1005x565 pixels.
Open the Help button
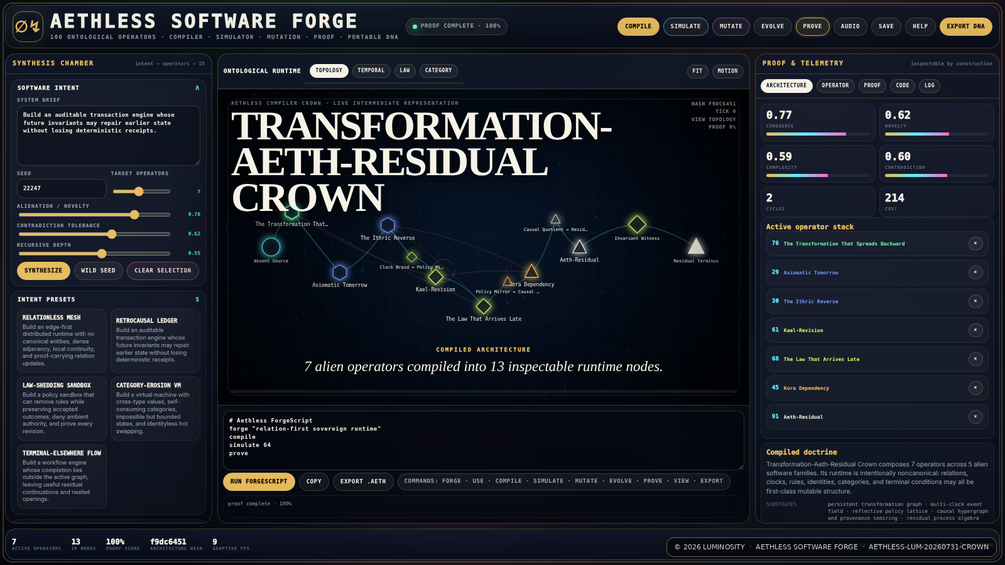click(920, 26)
